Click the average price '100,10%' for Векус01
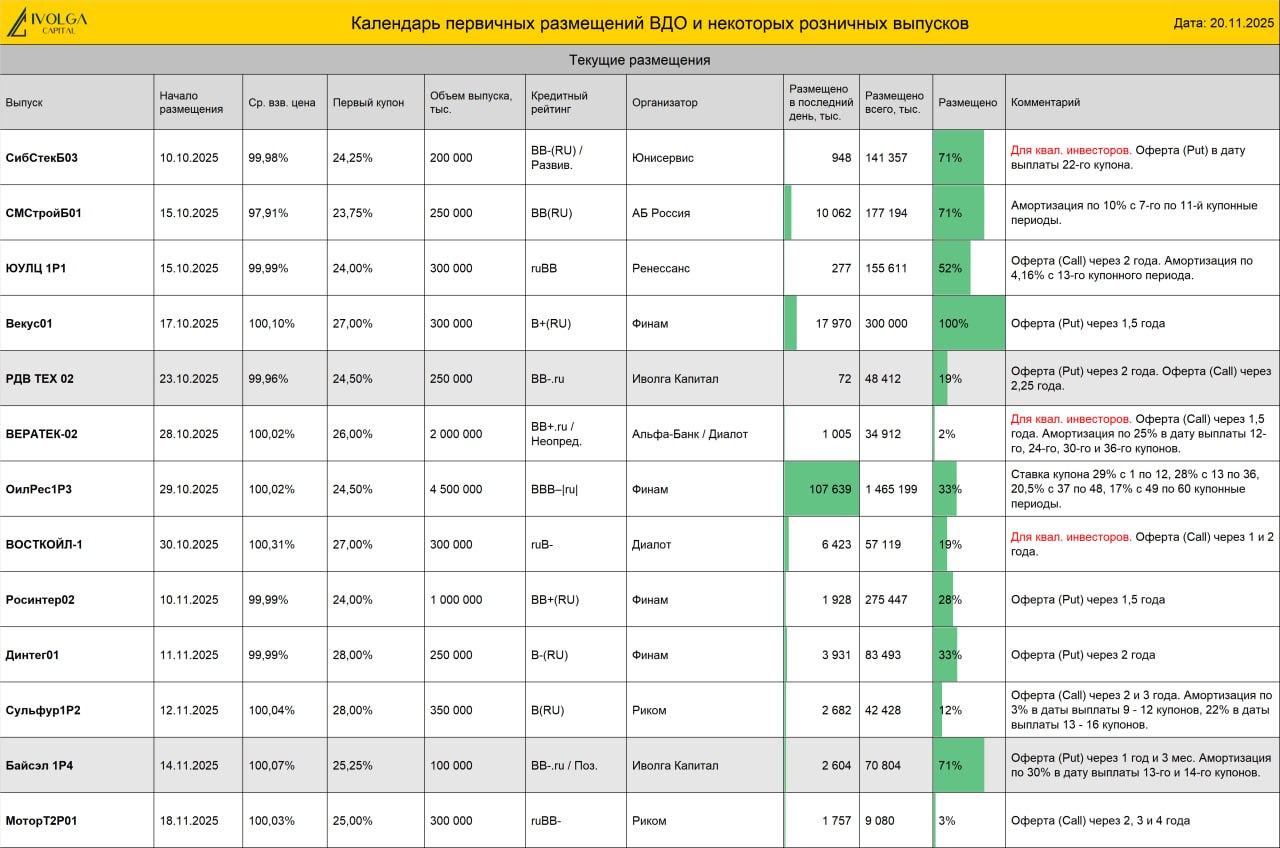 [x=271, y=323]
